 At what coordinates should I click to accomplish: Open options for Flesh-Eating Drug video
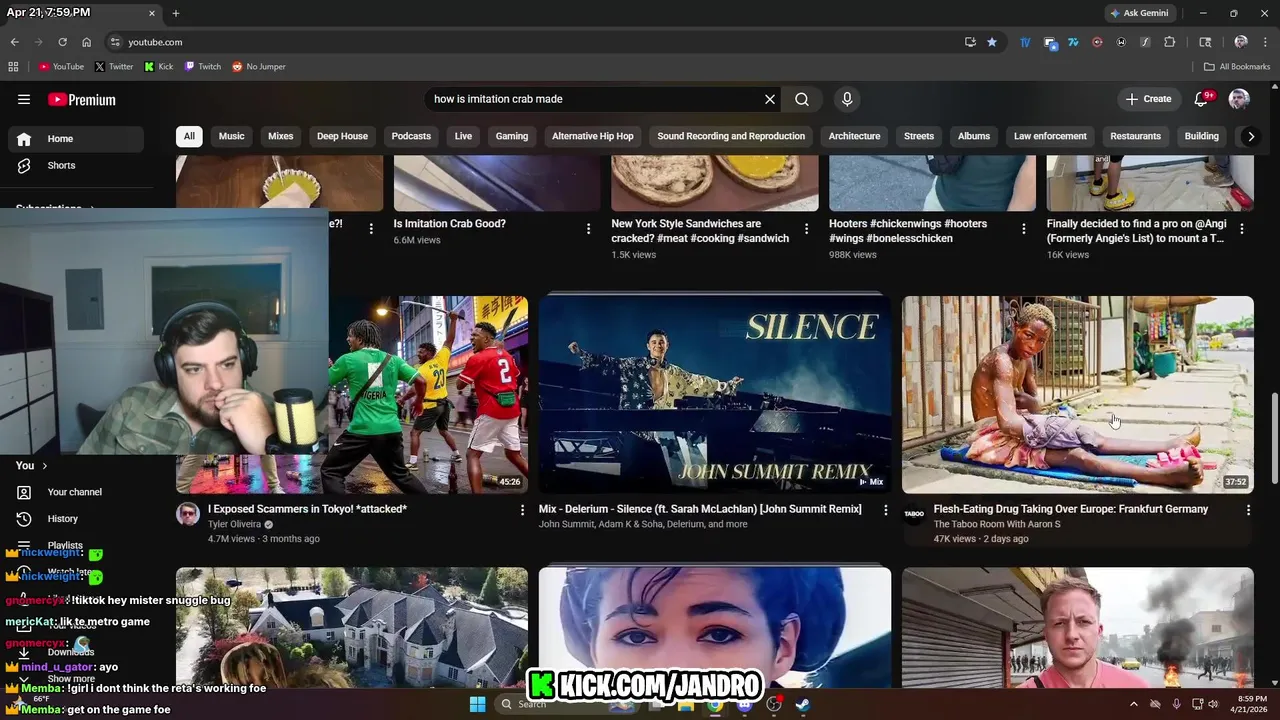point(1248,510)
